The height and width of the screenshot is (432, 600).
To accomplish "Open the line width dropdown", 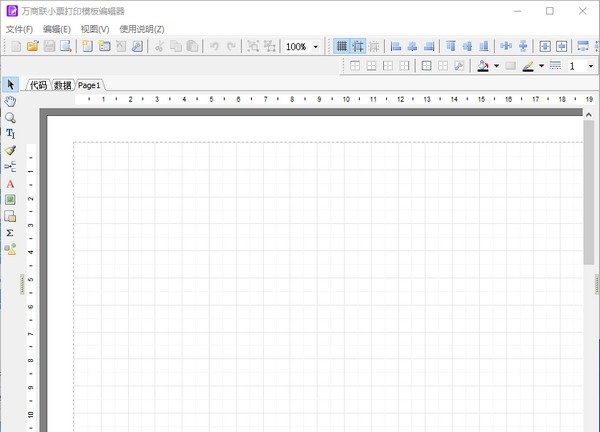I will coord(589,67).
